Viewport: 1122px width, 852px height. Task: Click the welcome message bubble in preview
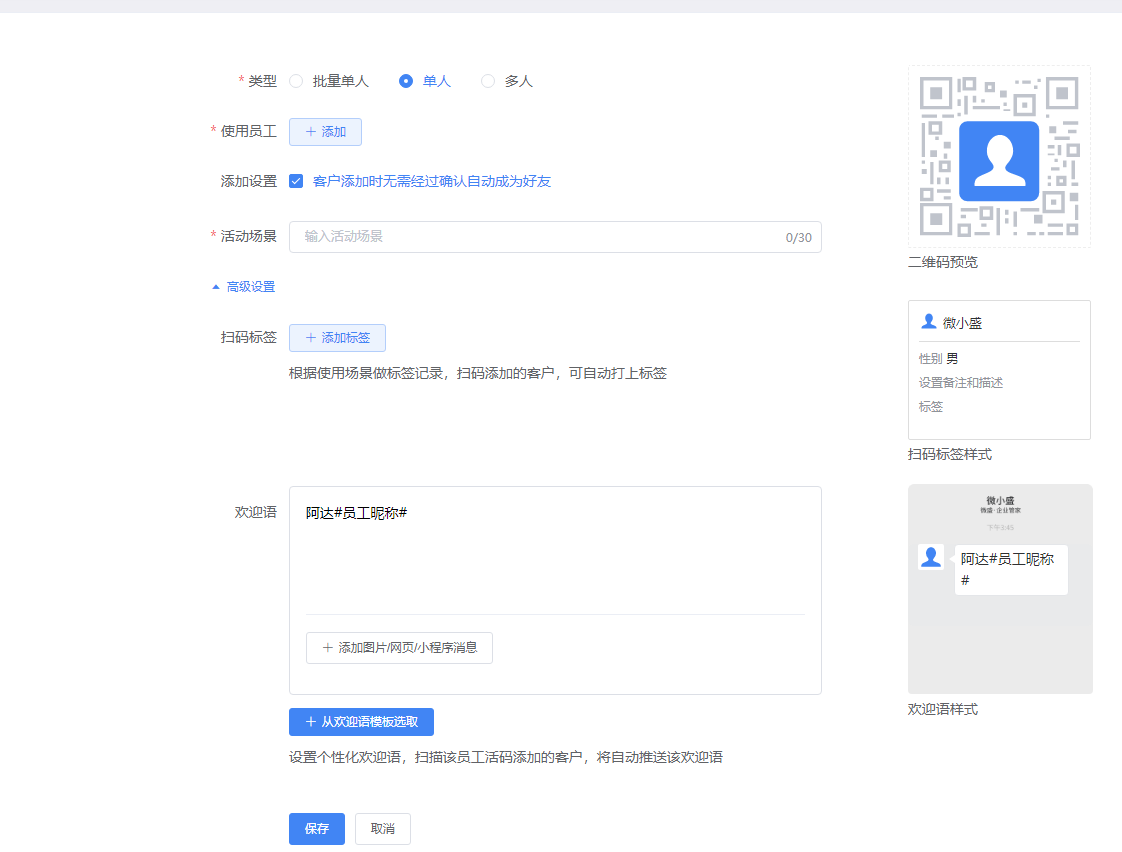[x=1010, y=569]
